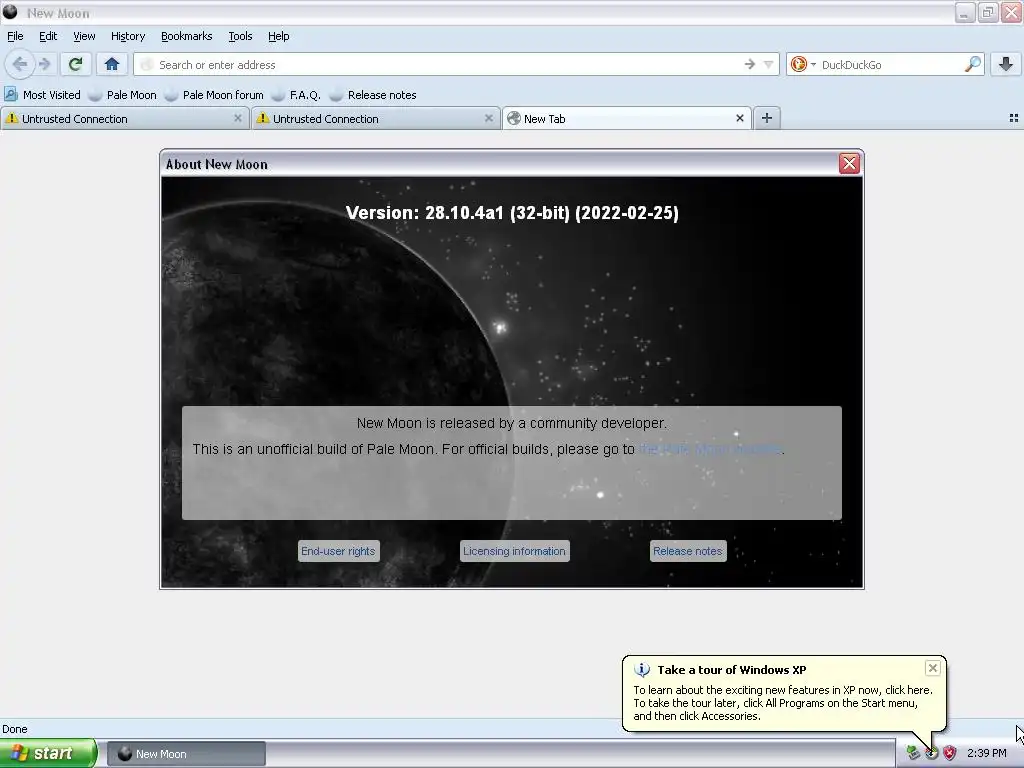
Task: Switch to second Untrusted Connection tab
Action: (376, 119)
